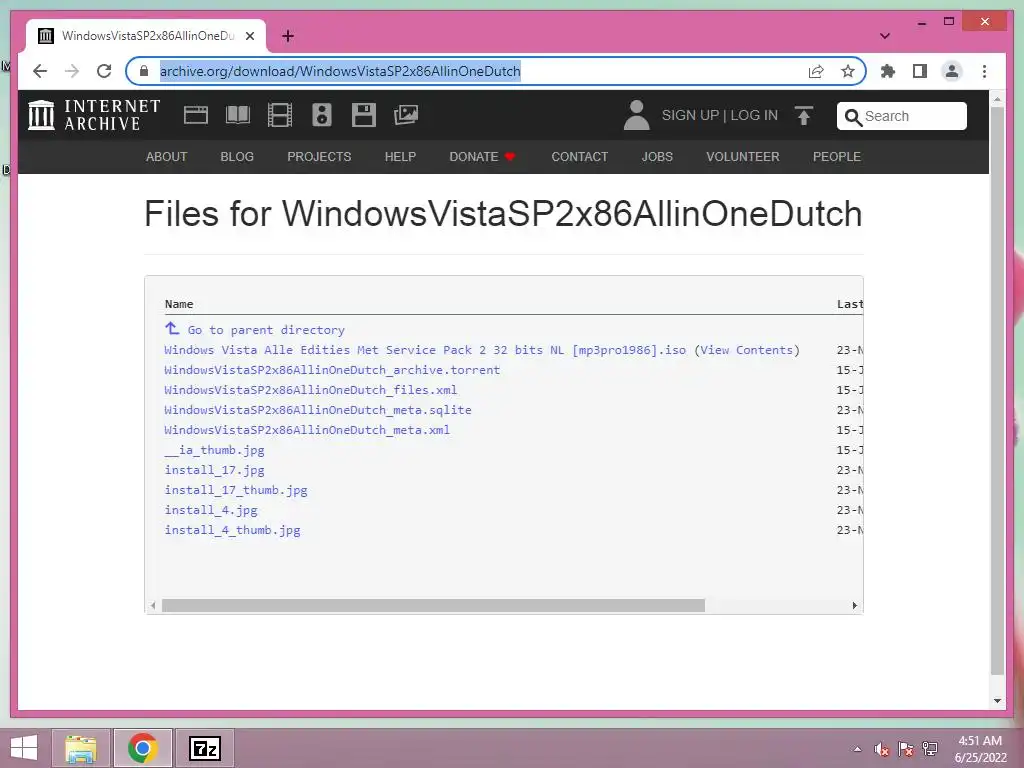Show hidden tray icons arrow
The height and width of the screenshot is (768, 1024).
point(857,749)
